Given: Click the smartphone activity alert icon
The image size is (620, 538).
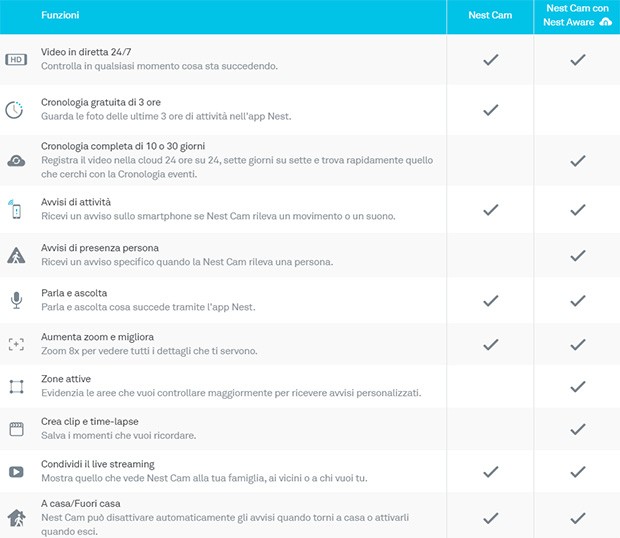Looking at the screenshot, I should tap(16, 210).
